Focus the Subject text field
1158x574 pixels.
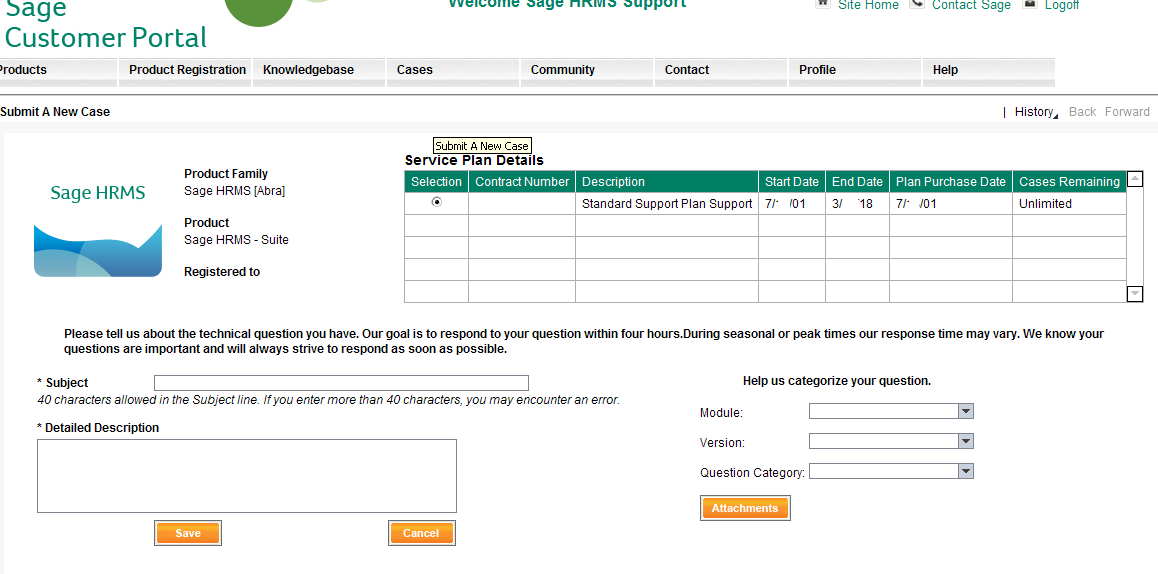(x=341, y=383)
